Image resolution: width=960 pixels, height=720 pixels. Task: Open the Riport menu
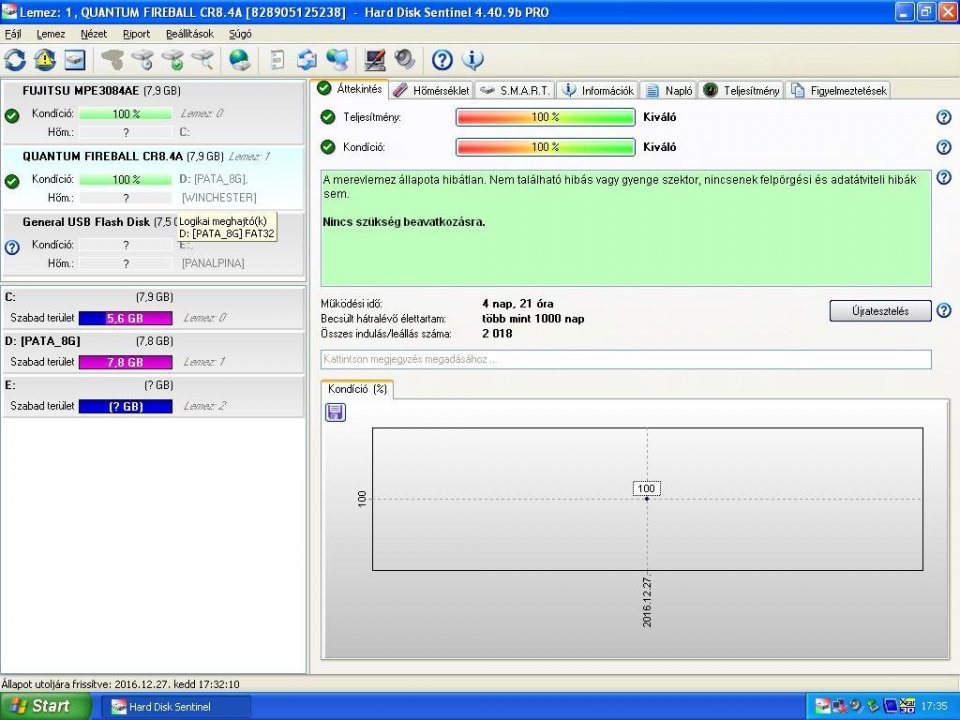point(136,34)
